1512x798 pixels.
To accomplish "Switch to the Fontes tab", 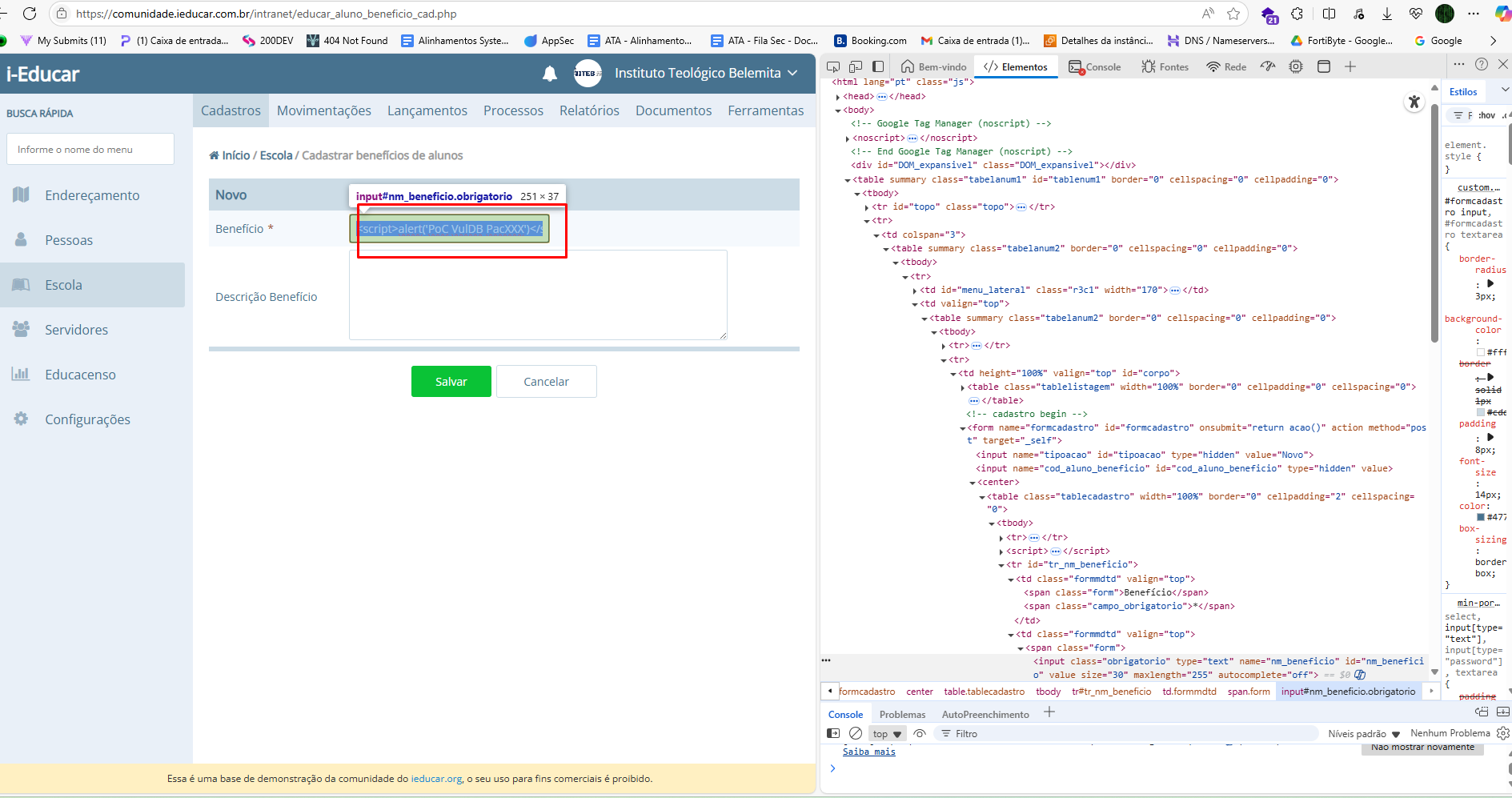I will (1165, 66).
